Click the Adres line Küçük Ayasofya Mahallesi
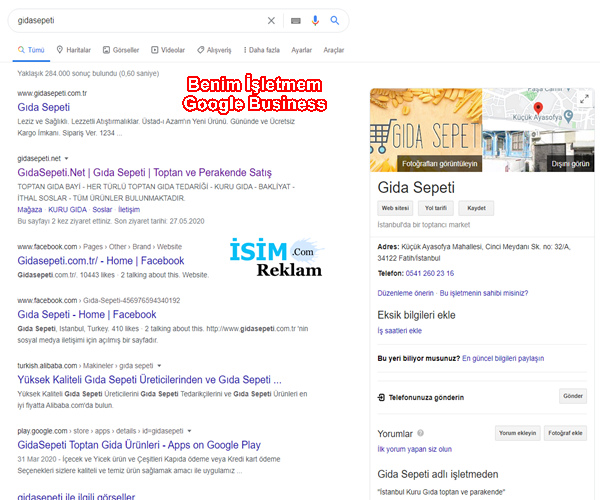The height and width of the screenshot is (500, 600). tap(474, 252)
